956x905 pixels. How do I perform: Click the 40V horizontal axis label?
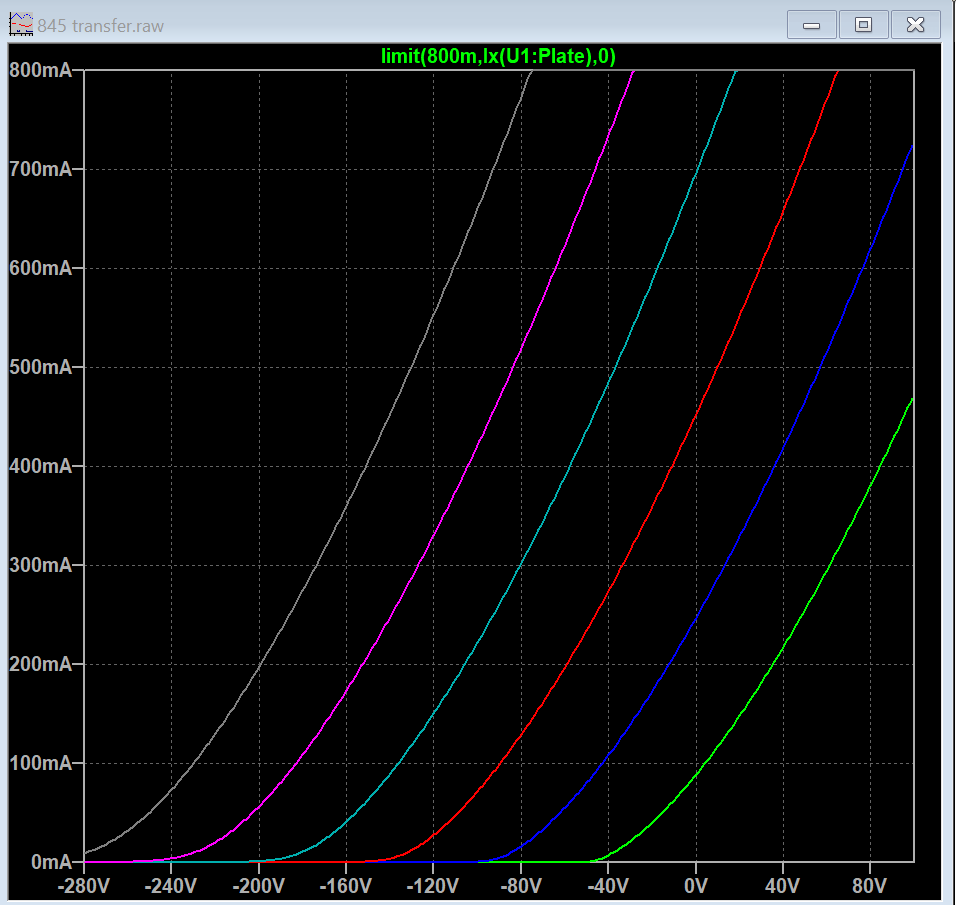click(782, 886)
